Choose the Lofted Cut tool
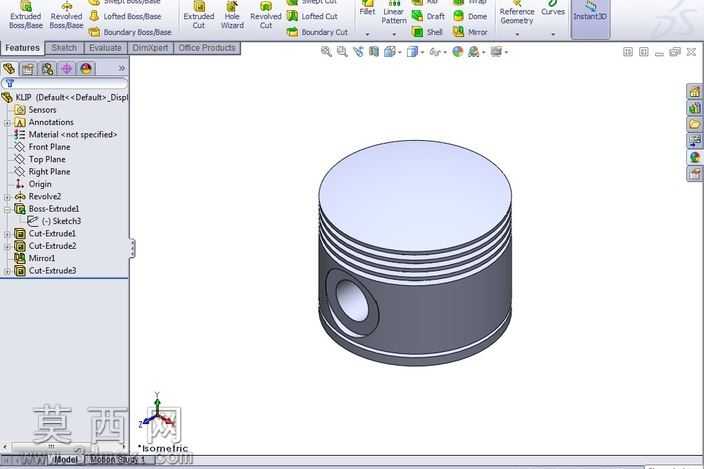Viewport: 704px width, 469px height. tap(312, 16)
